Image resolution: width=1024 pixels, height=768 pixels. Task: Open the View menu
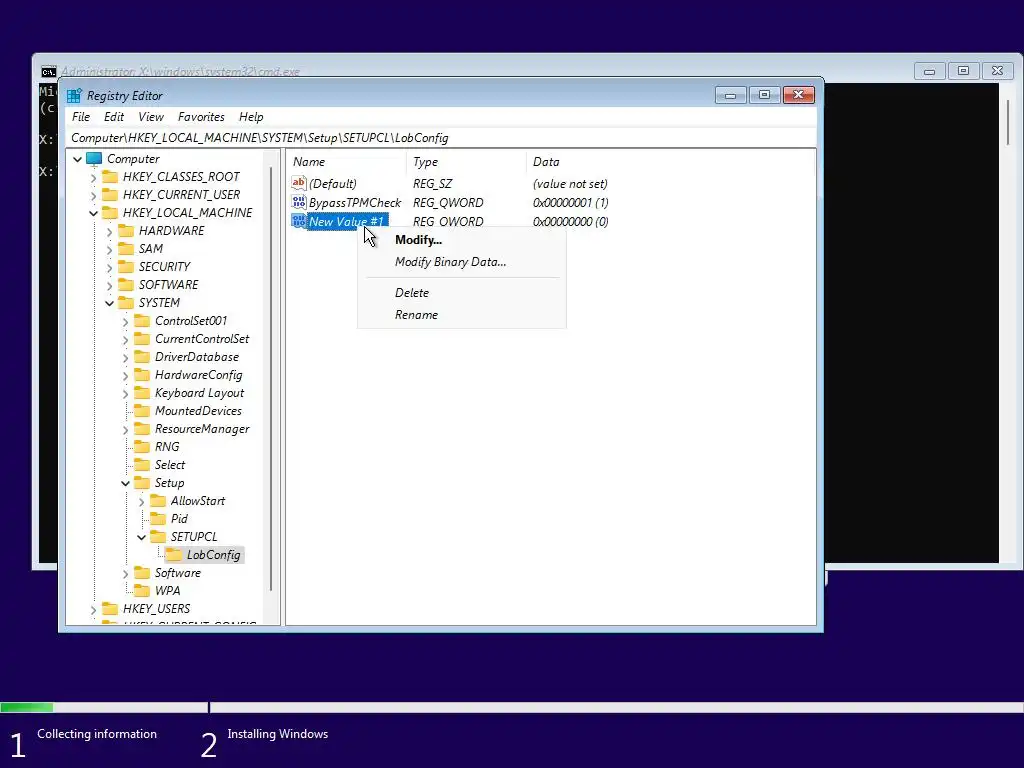coord(151,117)
